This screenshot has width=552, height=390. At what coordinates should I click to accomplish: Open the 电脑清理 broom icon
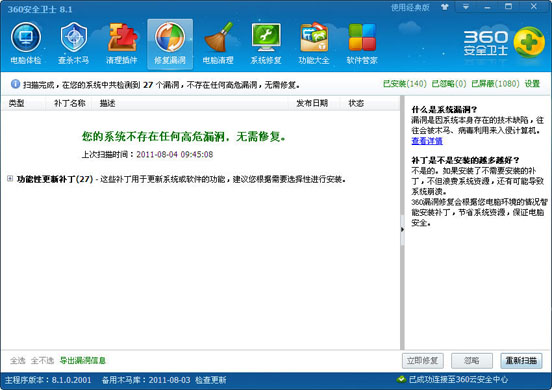click(x=218, y=43)
